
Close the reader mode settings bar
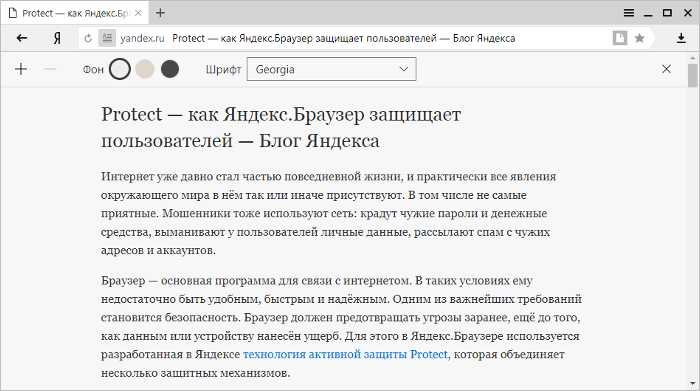[x=666, y=69]
